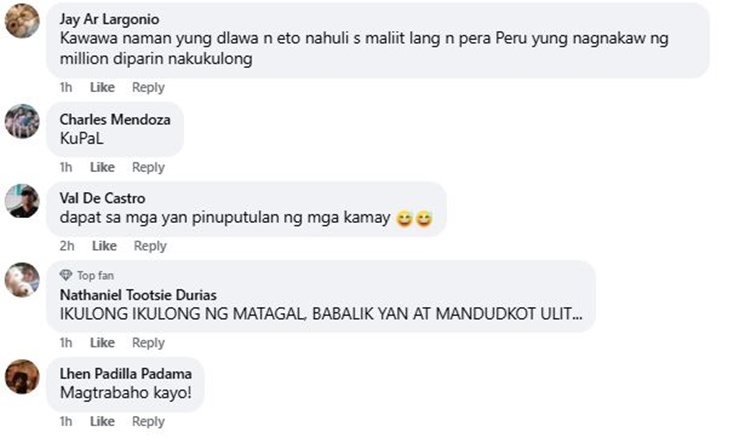Reply to Jay Ar Largonio's comment
This screenshot has width=750, height=443.
click(x=148, y=87)
